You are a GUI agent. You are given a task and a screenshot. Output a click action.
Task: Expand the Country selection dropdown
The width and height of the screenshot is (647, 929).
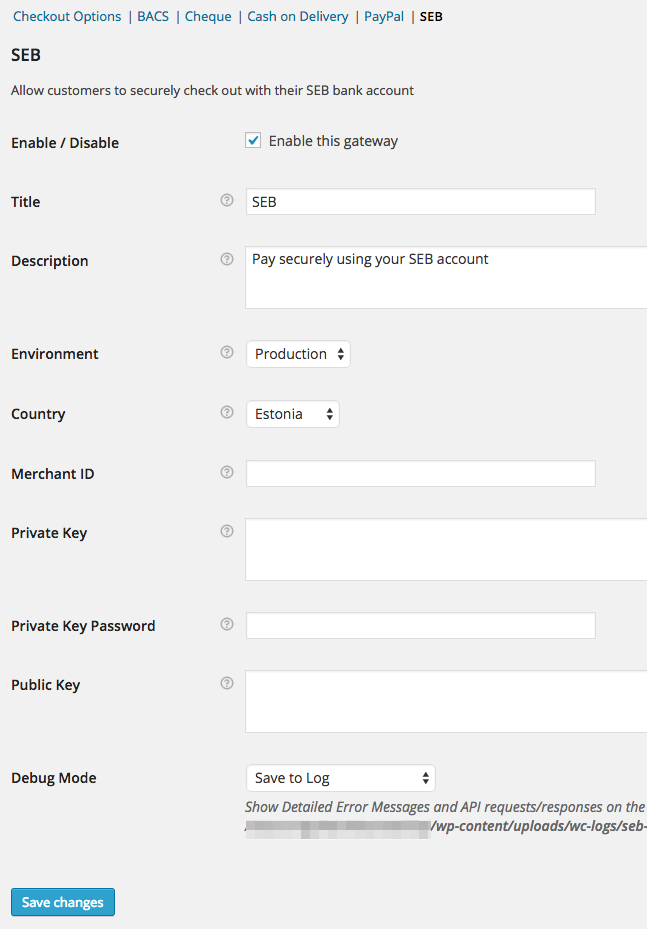point(292,413)
